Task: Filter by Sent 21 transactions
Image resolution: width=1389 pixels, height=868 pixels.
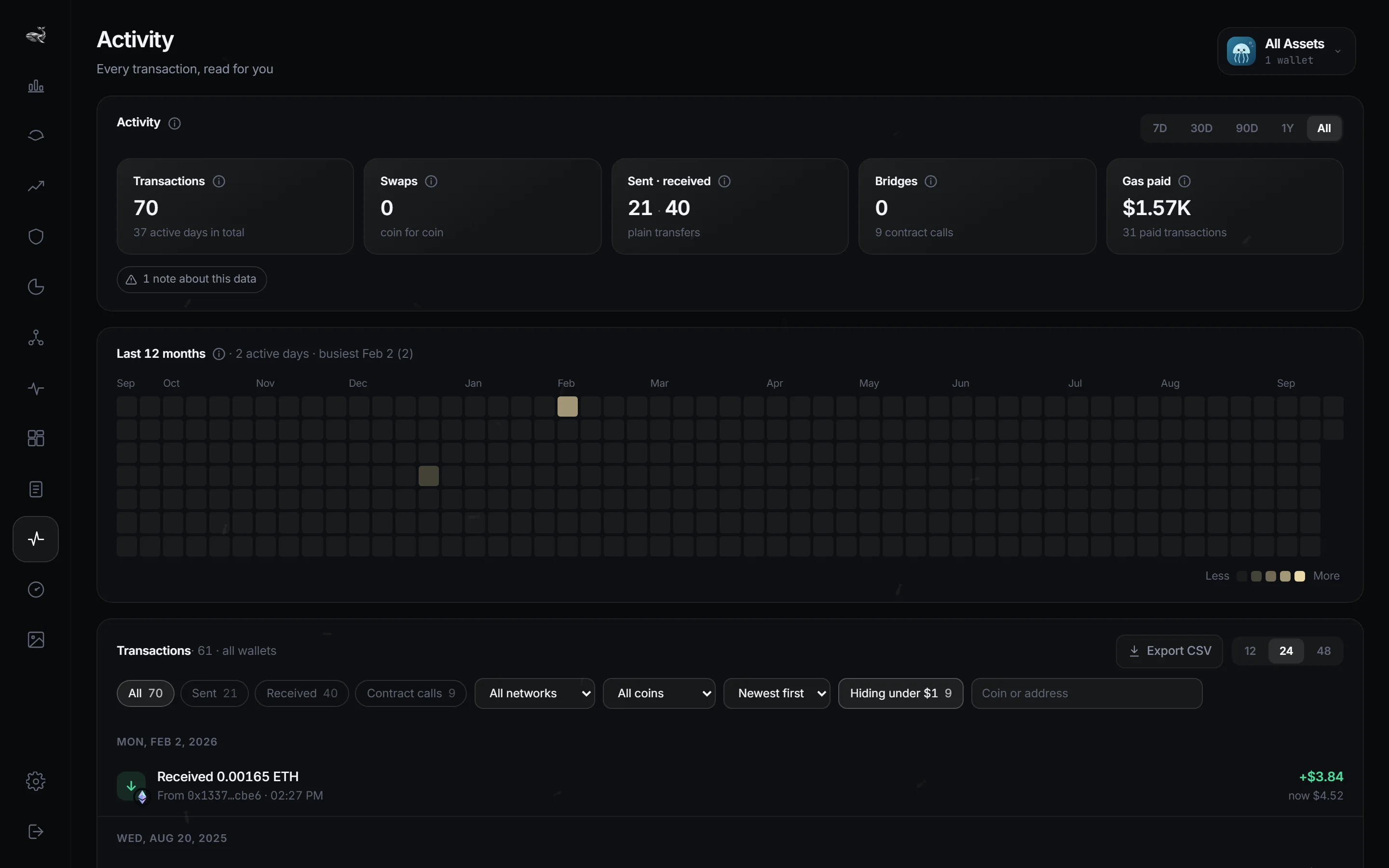Action: click(214, 693)
